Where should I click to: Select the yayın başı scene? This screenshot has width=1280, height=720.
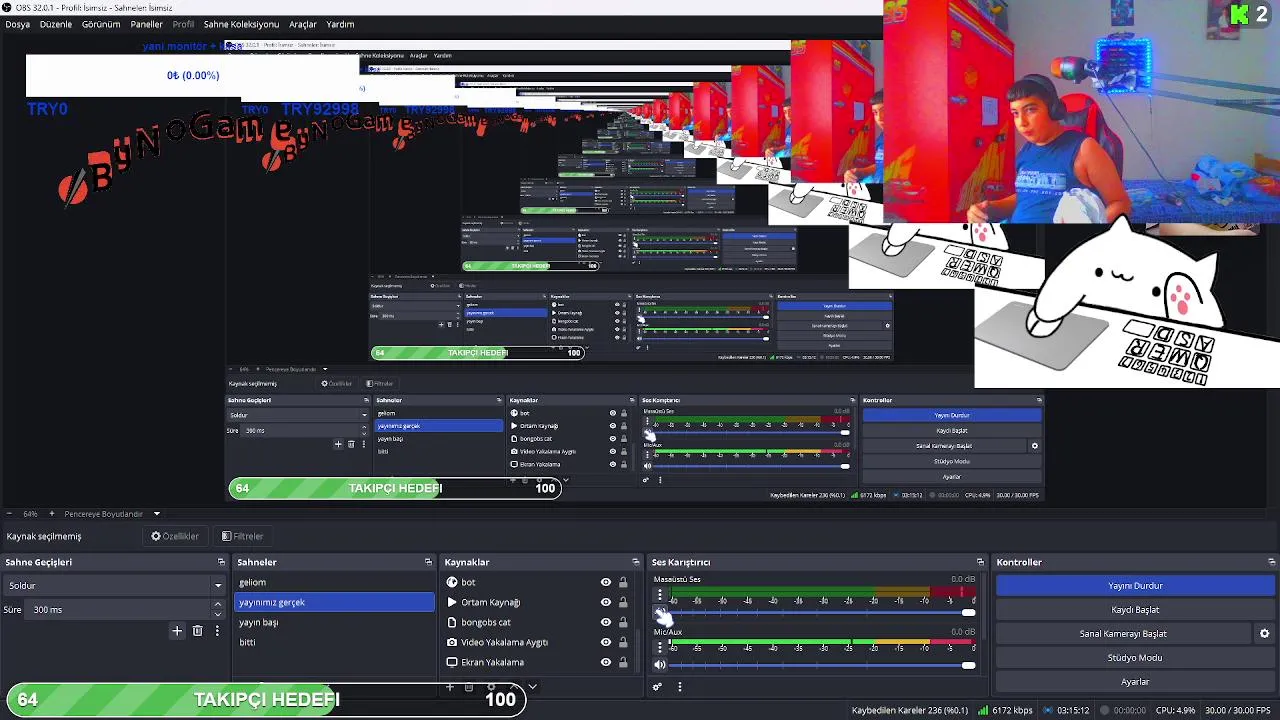pyautogui.click(x=334, y=622)
